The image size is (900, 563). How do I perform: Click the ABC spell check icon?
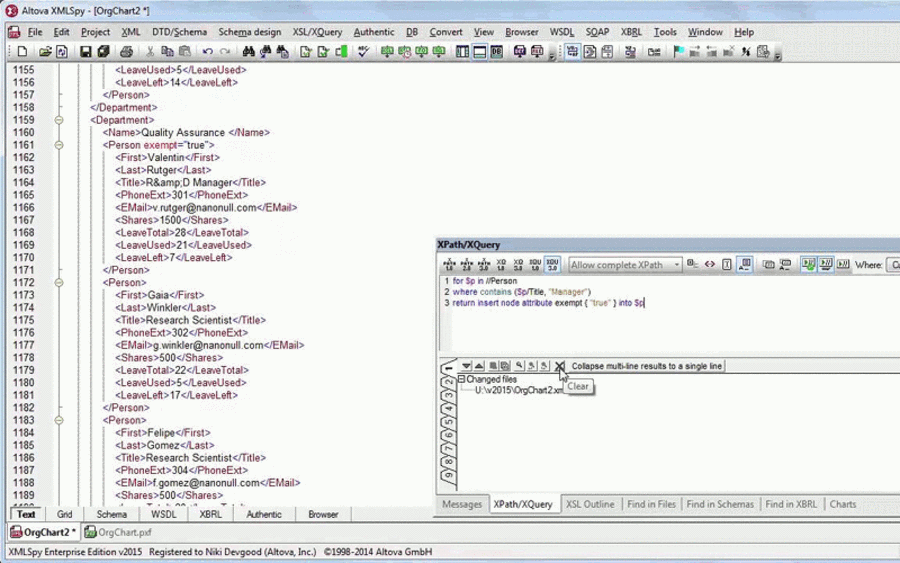(x=363, y=52)
